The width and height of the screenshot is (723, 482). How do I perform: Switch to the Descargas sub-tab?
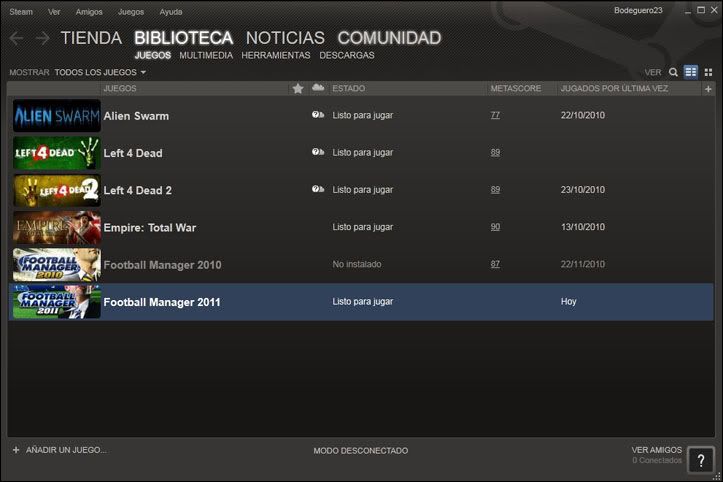347,55
